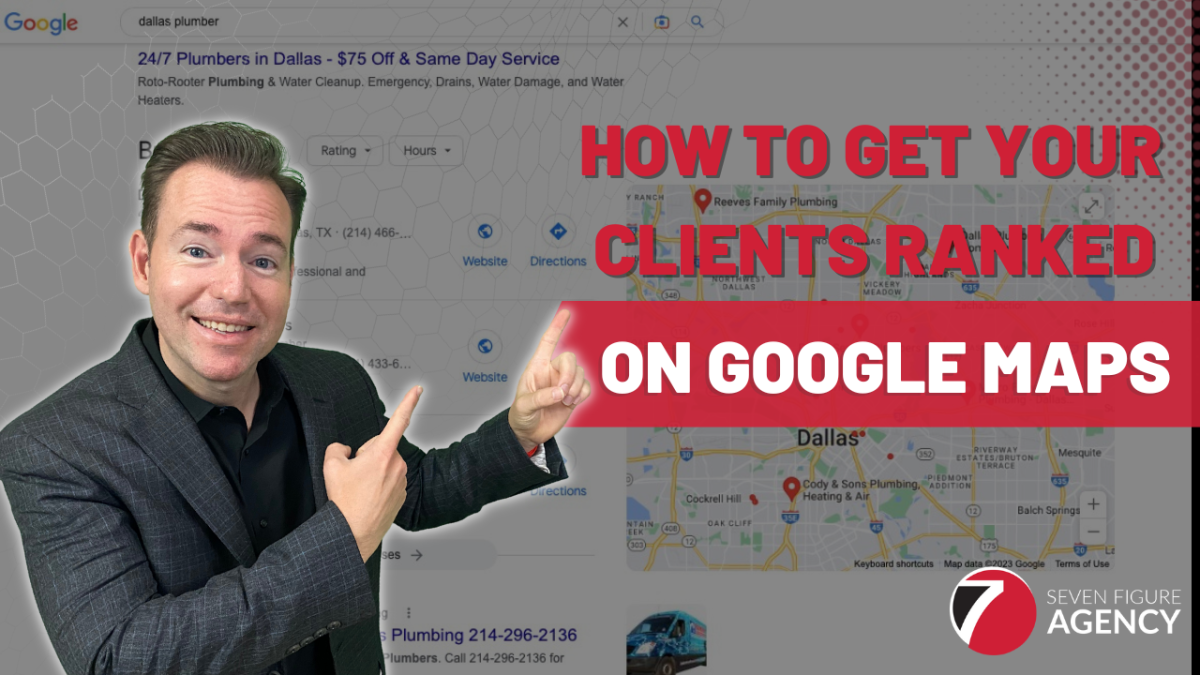1200x675 pixels.
Task: Open the Rating filter dropdown
Action: point(345,151)
